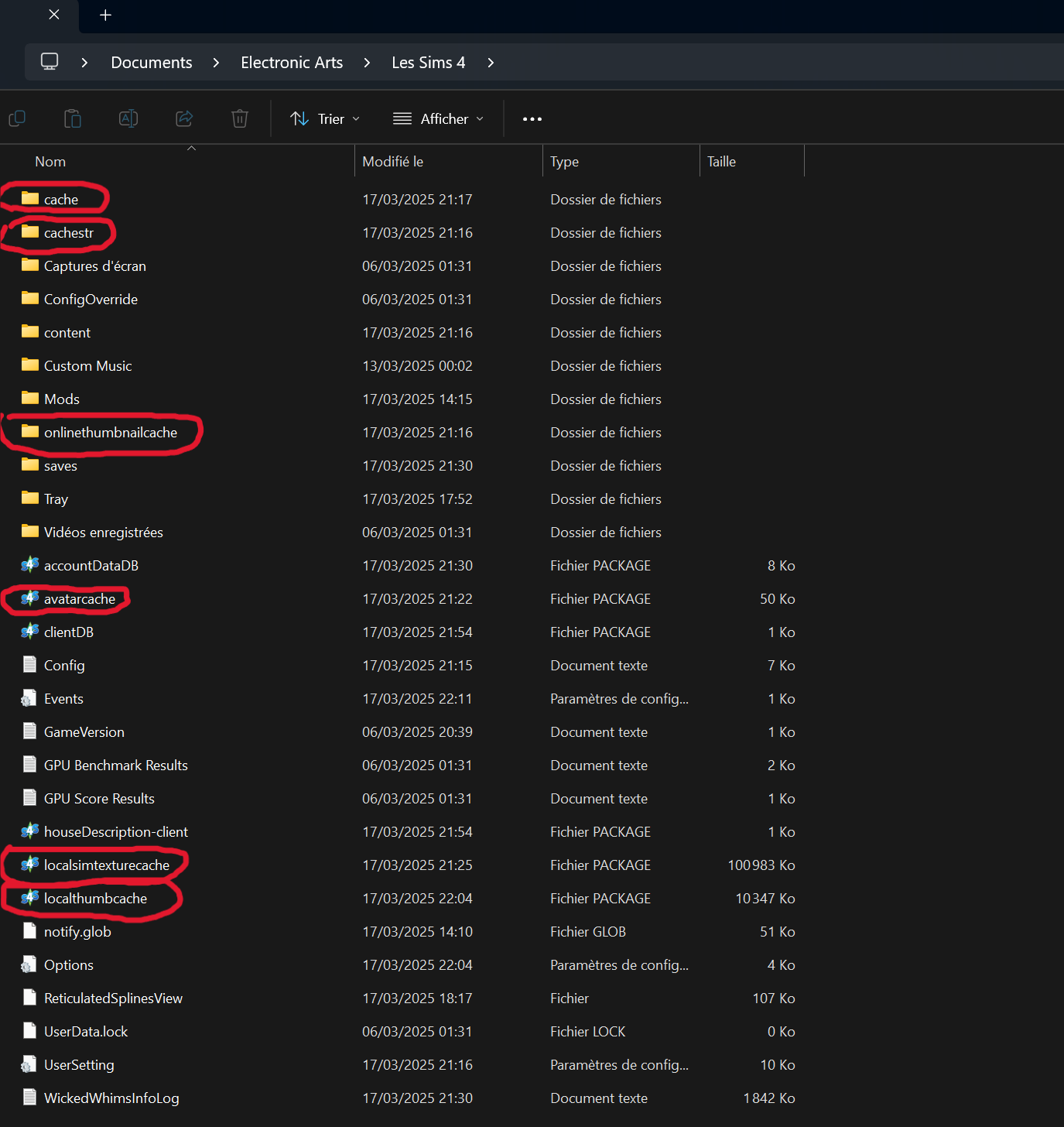This screenshot has height=1127, width=1064.
Task: Click the Events config settings icon
Action: pos(29,698)
